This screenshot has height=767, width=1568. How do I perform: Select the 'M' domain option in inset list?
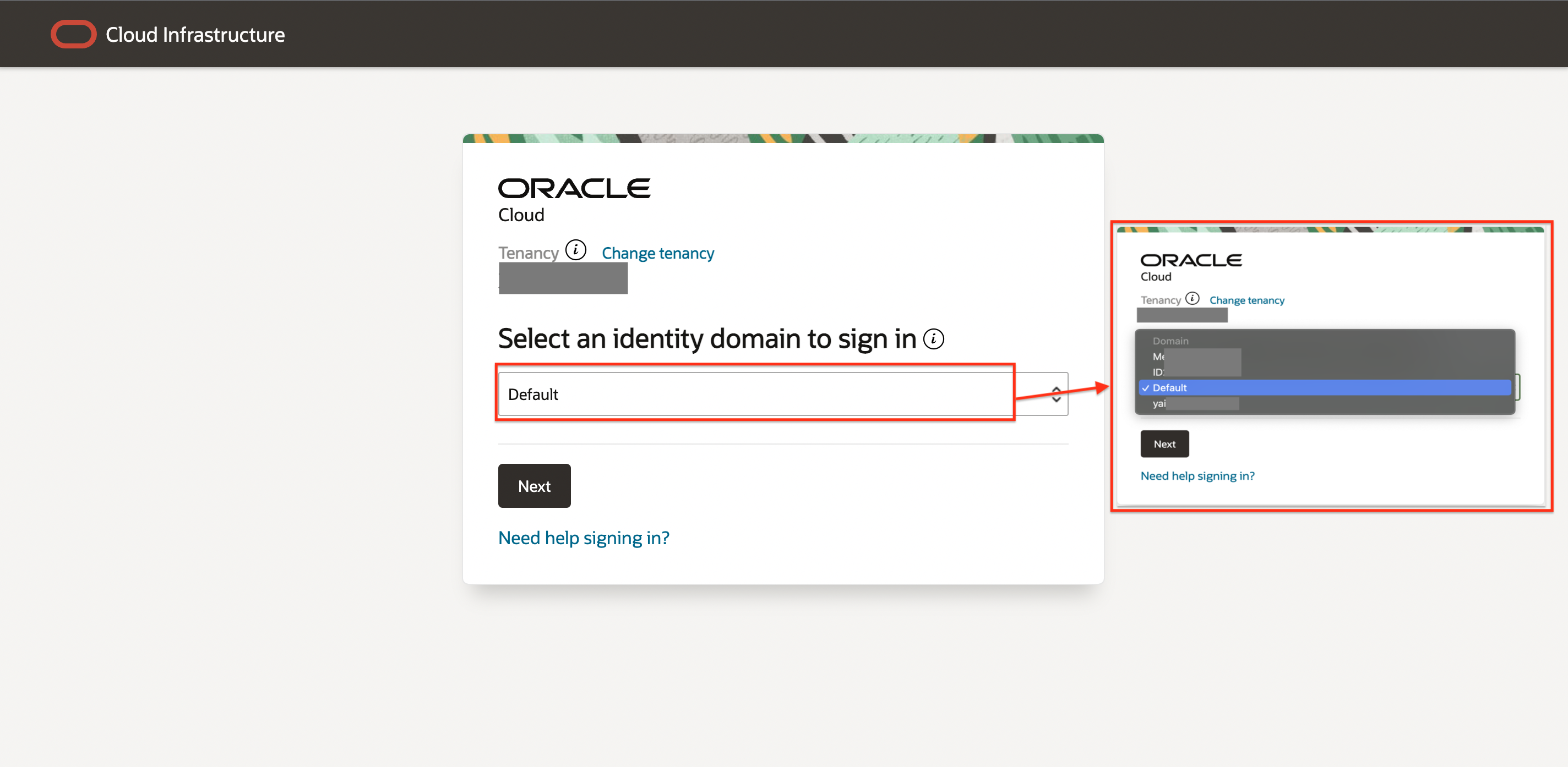[1325, 357]
